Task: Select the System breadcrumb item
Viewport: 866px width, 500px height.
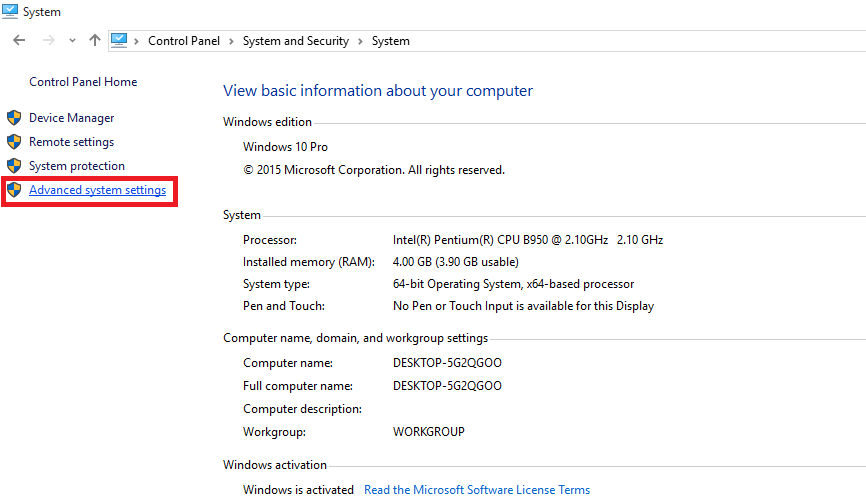Action: [x=390, y=41]
